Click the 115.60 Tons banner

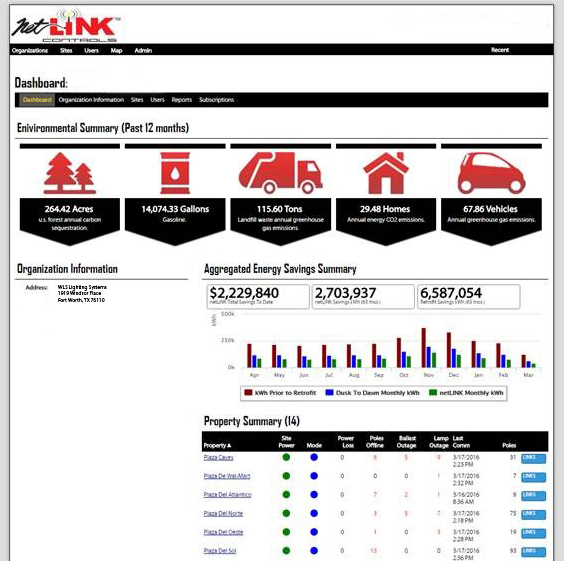pyautogui.click(x=281, y=221)
